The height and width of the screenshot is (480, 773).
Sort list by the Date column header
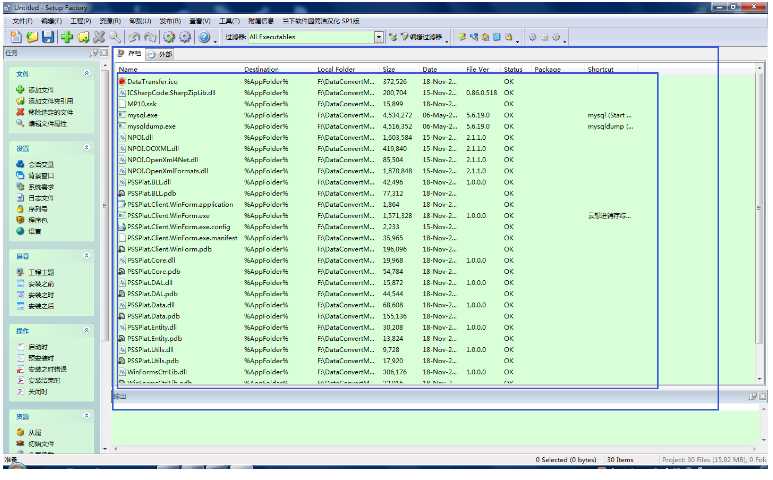click(442, 69)
